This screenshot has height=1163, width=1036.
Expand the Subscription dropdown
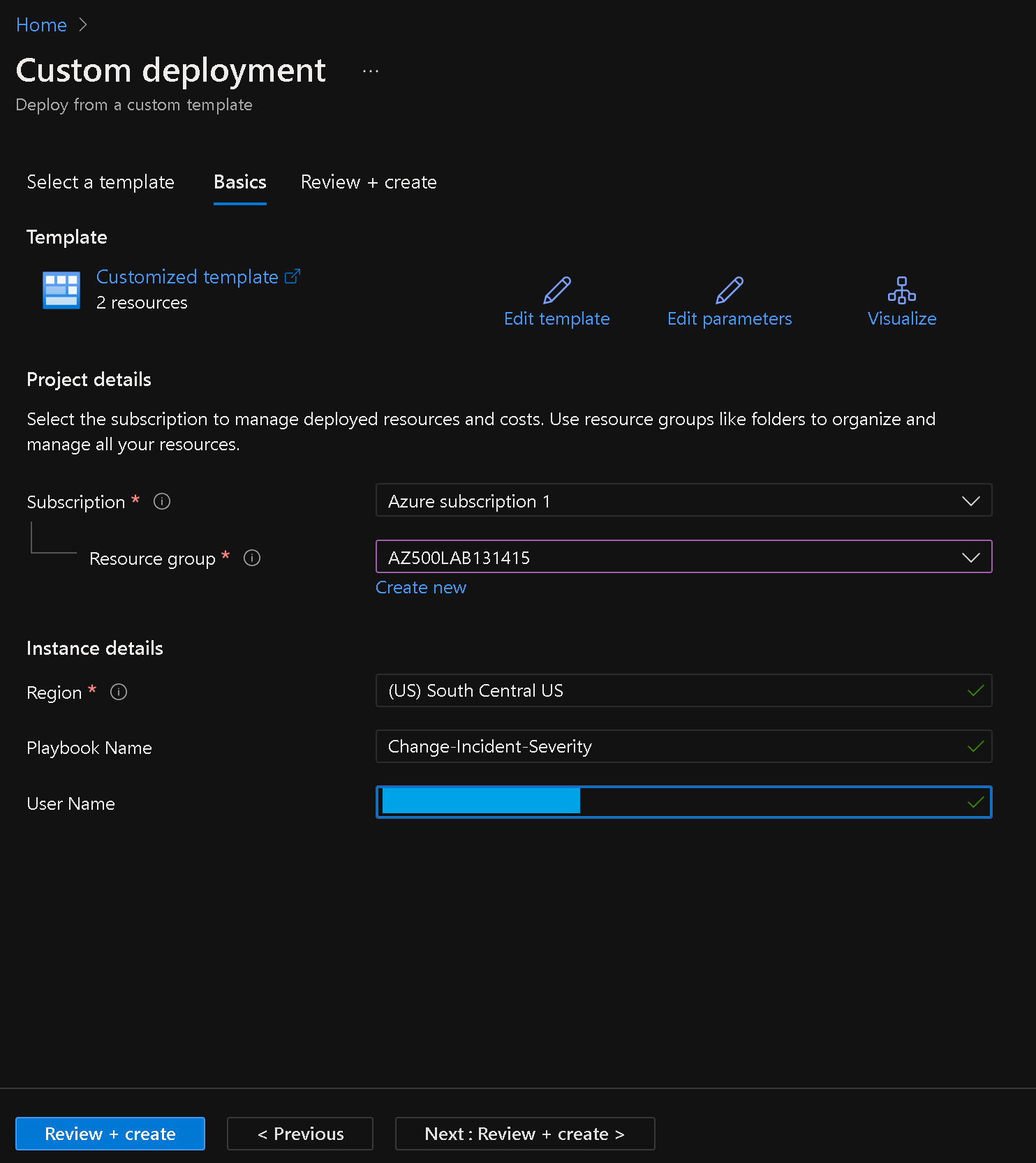click(x=683, y=501)
